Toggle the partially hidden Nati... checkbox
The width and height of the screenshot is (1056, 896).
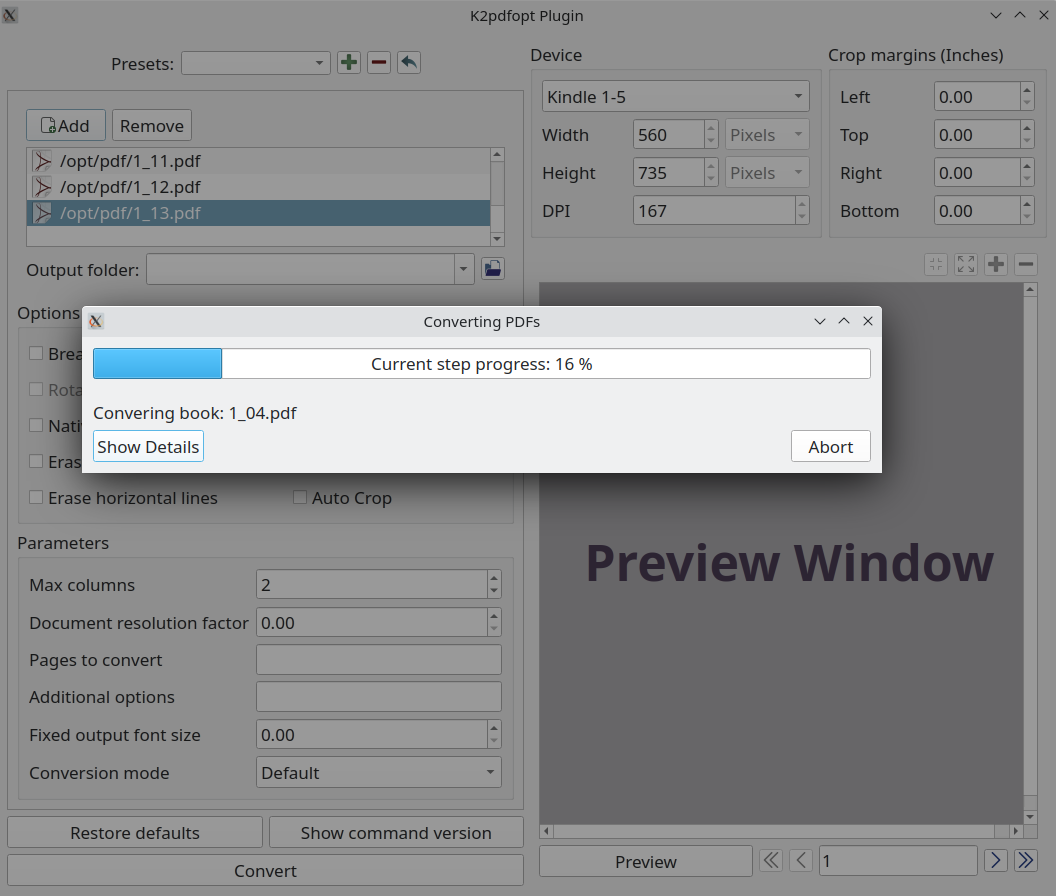pyautogui.click(x=36, y=425)
